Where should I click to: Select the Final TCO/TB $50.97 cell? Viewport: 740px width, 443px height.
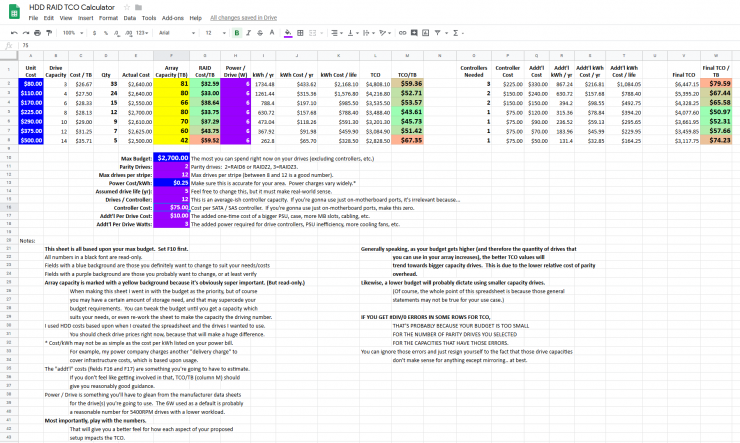point(716,112)
